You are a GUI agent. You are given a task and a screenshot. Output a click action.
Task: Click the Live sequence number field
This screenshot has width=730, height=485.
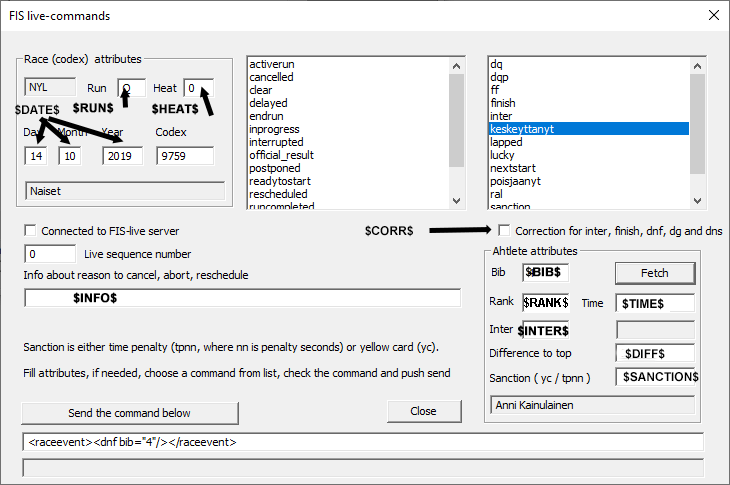coord(50,254)
